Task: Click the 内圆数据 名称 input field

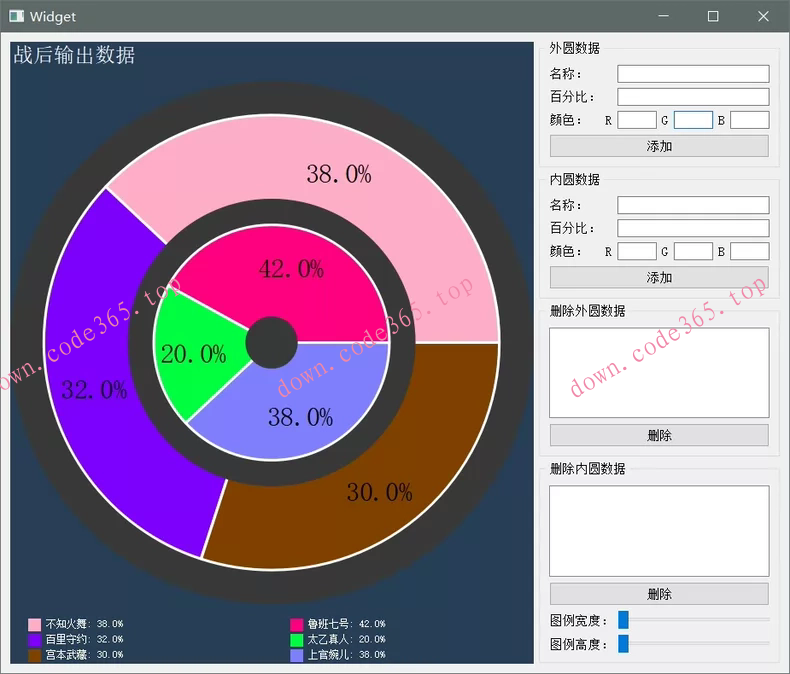Action: click(693, 205)
